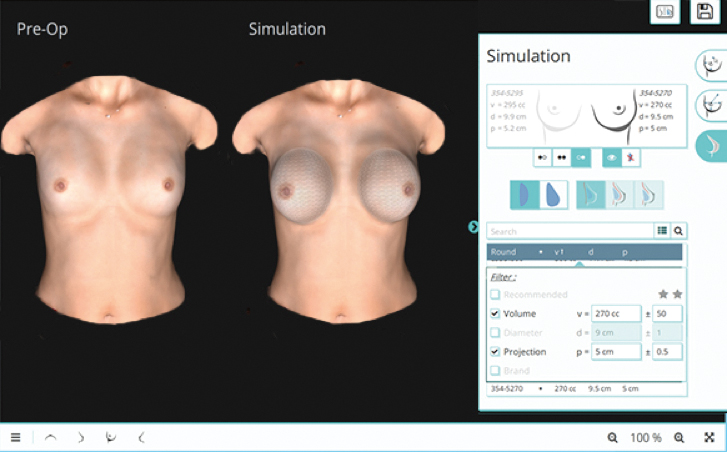Uncheck the Volume filter checkbox
727x452 pixels.
(495, 314)
